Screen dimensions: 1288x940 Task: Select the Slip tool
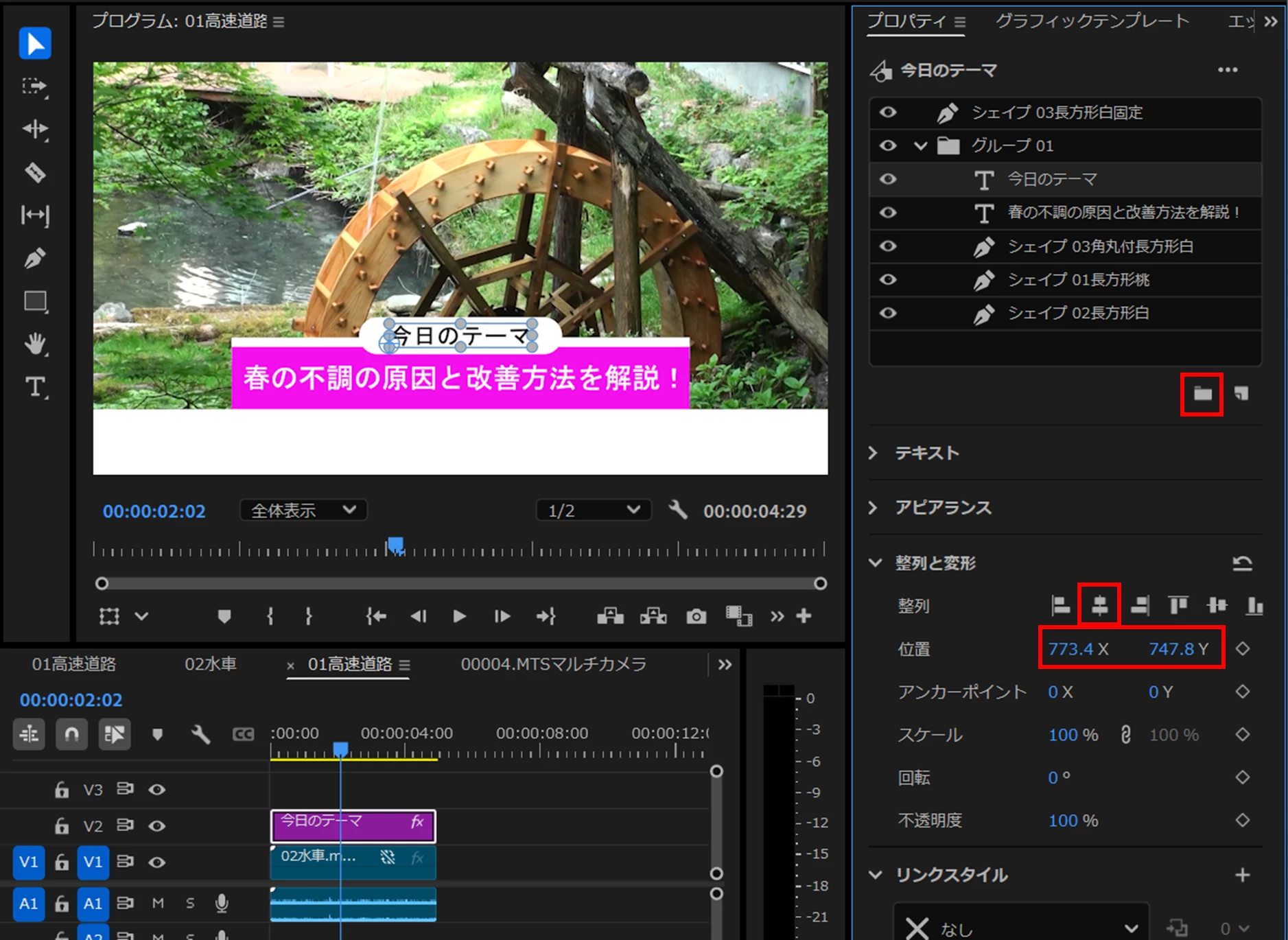(34, 215)
